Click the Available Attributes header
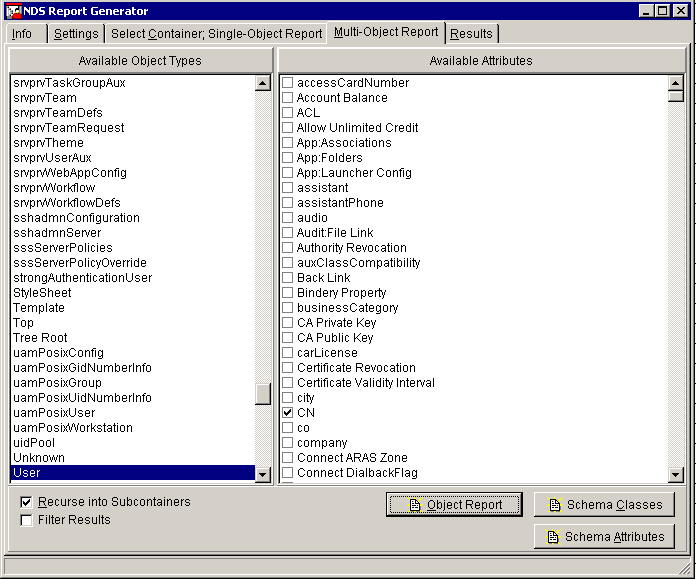Viewport: 696px width, 579px height. (481, 60)
